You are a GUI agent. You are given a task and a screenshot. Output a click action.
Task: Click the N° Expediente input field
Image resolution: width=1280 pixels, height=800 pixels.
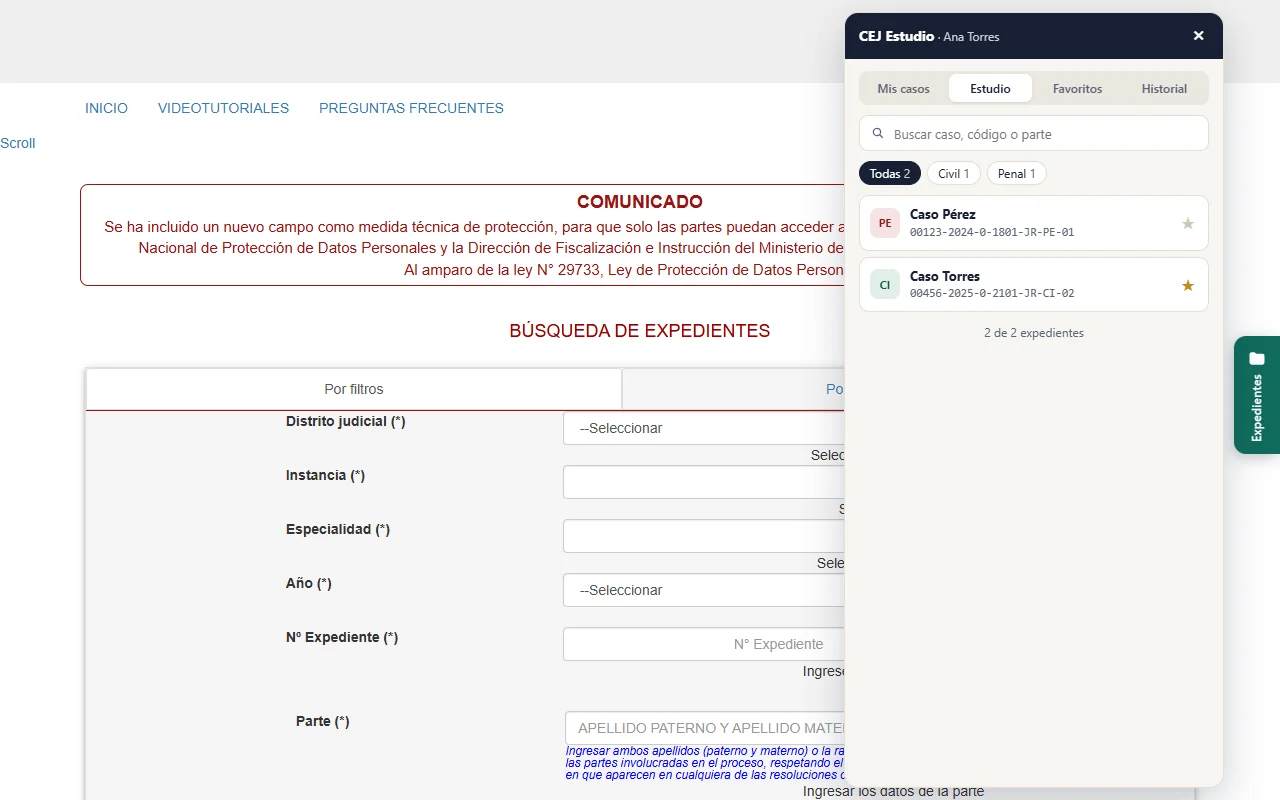click(x=704, y=644)
